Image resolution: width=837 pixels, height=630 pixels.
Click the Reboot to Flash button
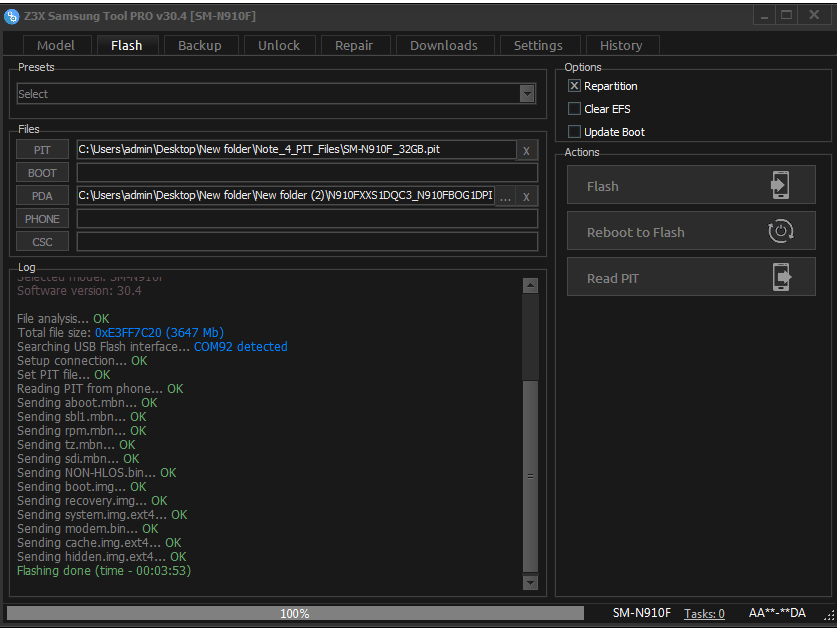[691, 231]
